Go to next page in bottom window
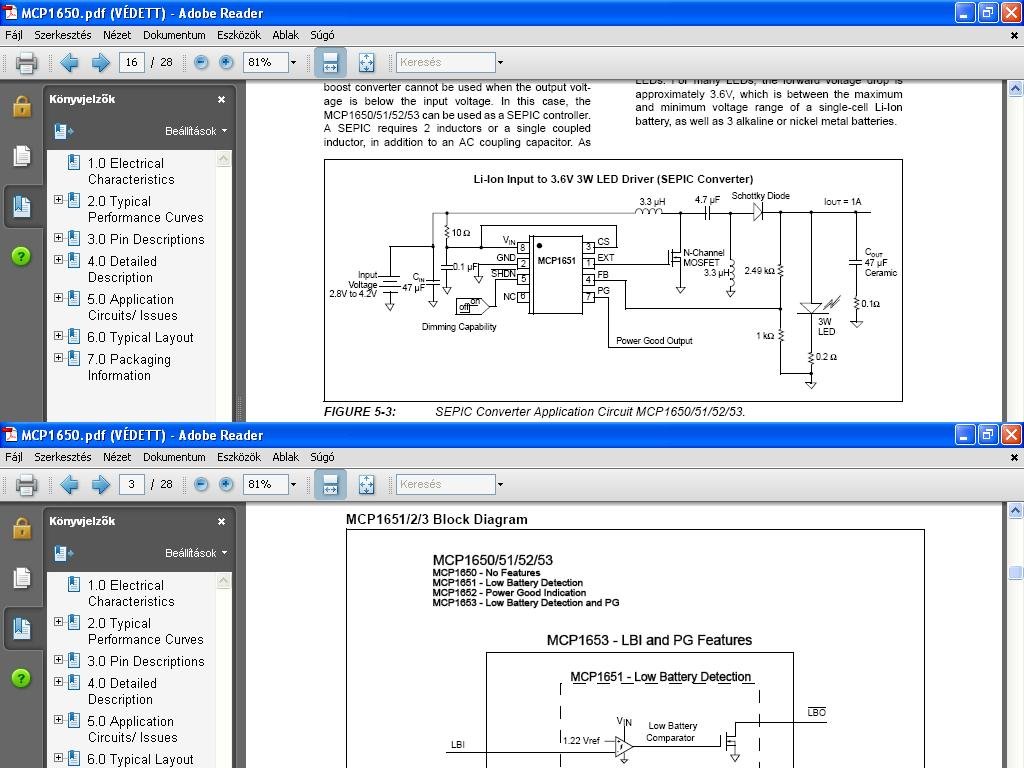The width and height of the screenshot is (1024, 768). (x=100, y=485)
